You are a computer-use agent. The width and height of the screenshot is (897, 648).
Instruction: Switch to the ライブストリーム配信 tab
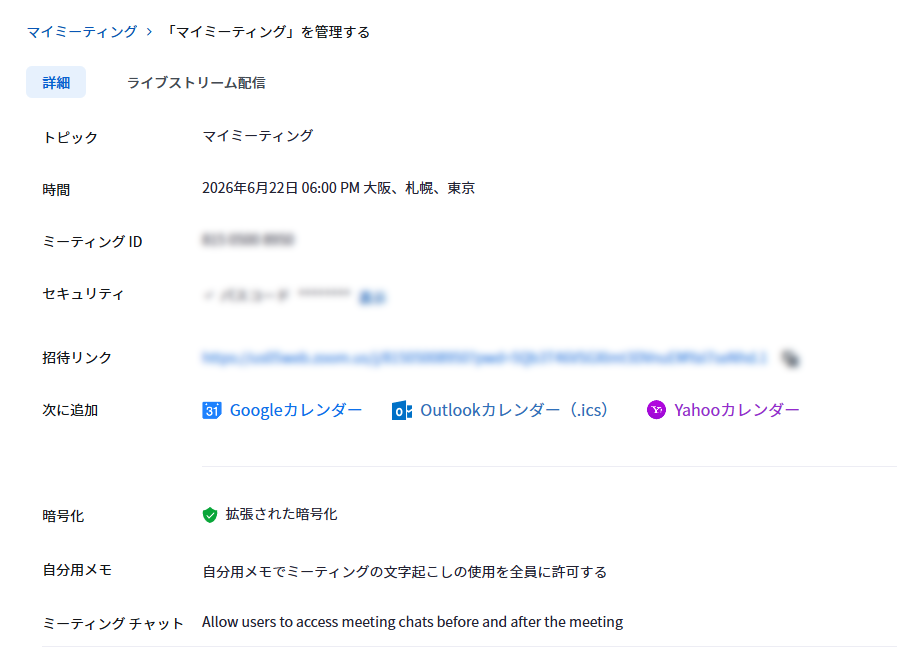196,83
